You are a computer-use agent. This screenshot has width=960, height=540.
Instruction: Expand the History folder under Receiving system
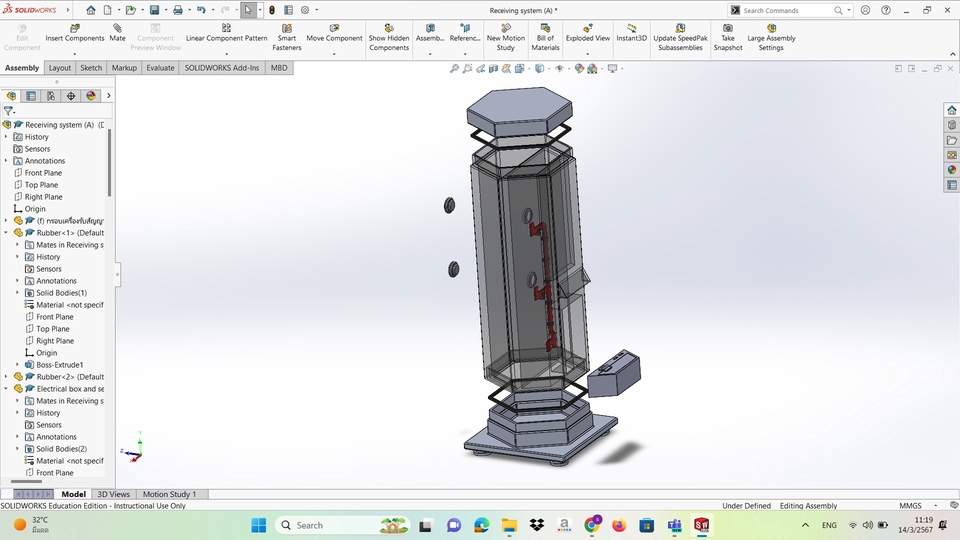click(6, 137)
